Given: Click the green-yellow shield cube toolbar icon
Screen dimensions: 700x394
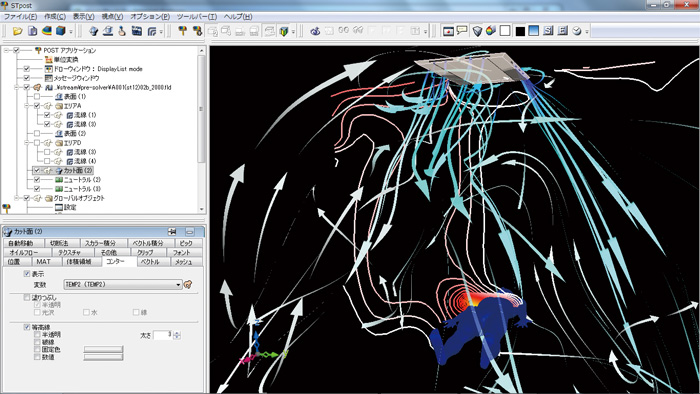Looking at the screenshot, I should [283, 31].
